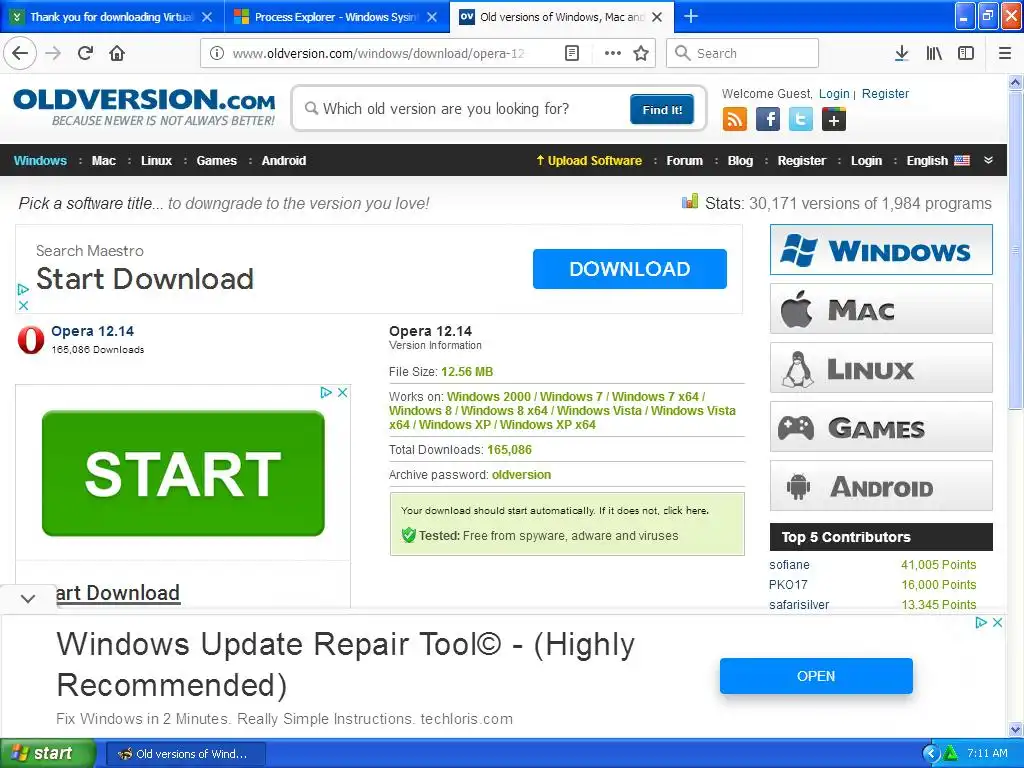Click the Login link near Welcome Guest

834,93
